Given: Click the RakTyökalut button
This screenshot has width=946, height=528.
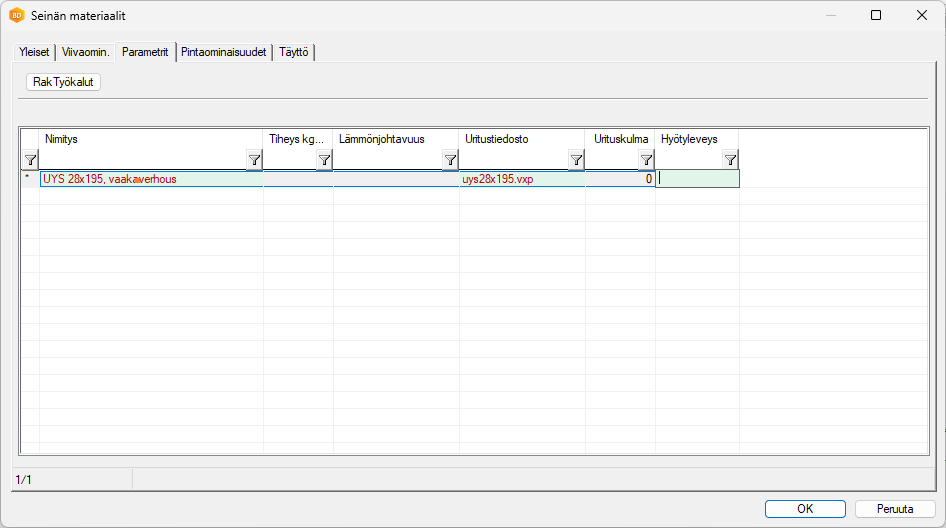Looking at the screenshot, I should [63, 82].
